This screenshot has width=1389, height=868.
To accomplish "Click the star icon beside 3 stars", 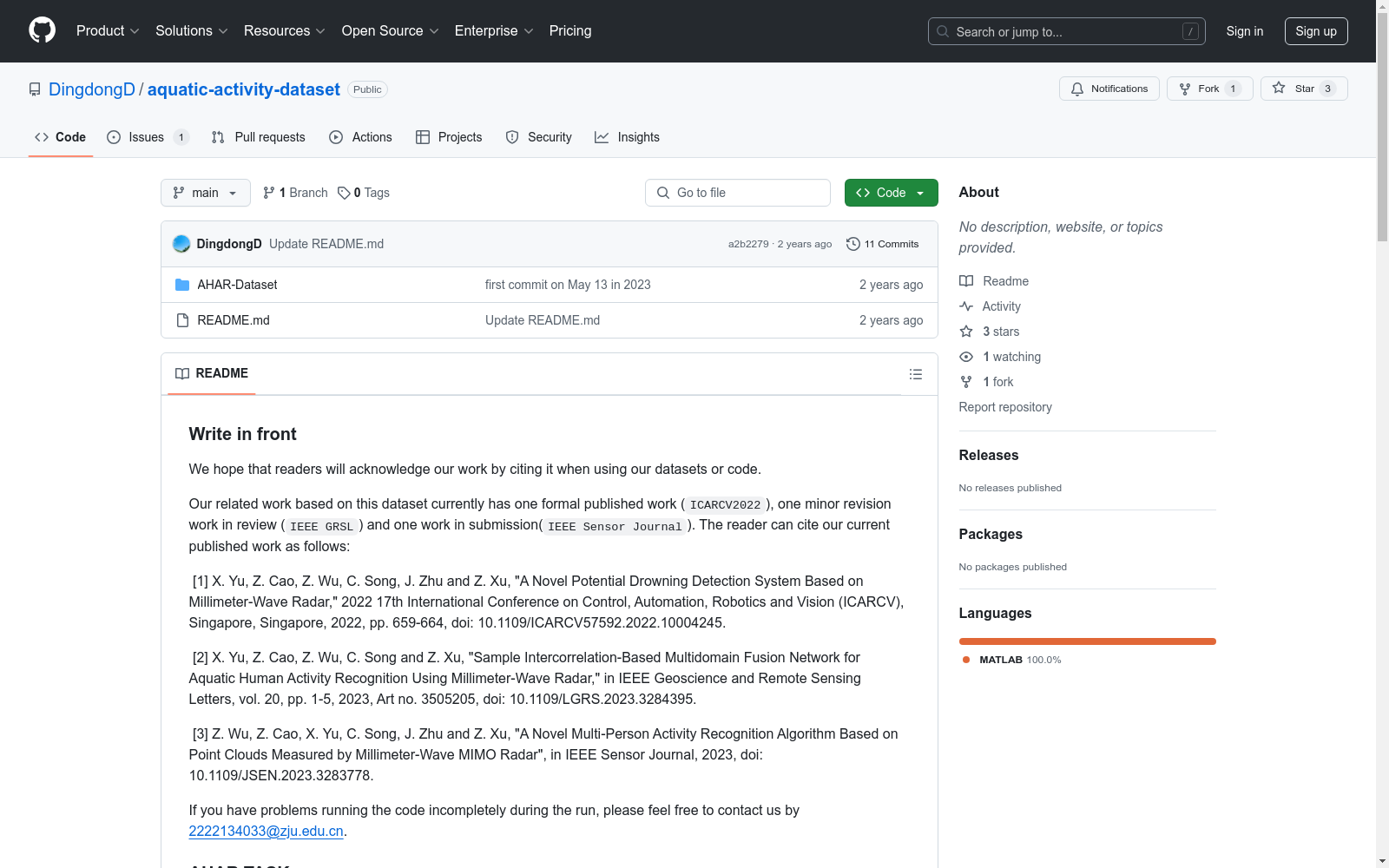I will 966,332.
